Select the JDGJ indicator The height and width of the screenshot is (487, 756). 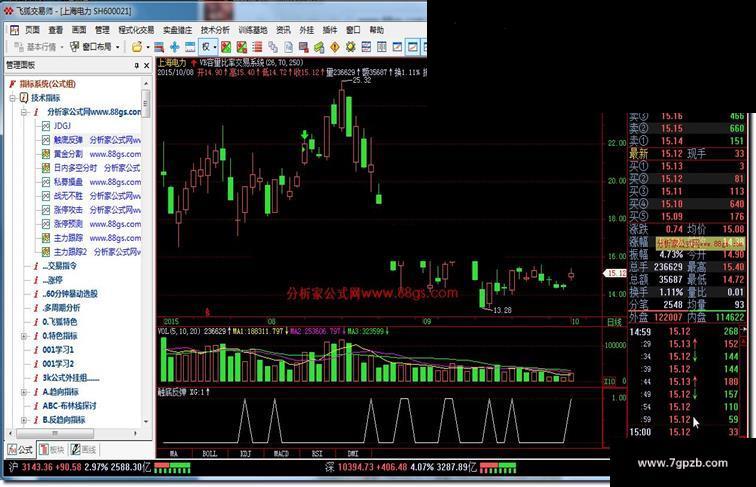click(62, 126)
